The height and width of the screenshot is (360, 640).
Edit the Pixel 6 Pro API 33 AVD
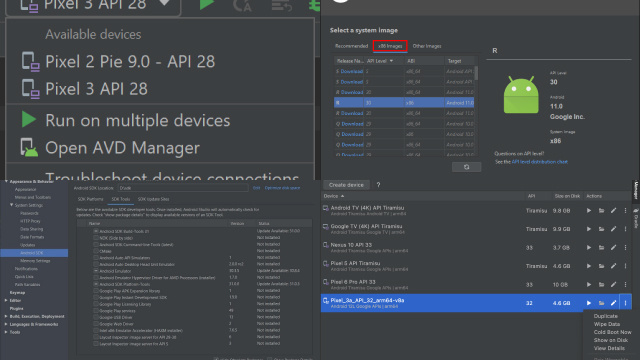tap(613, 284)
